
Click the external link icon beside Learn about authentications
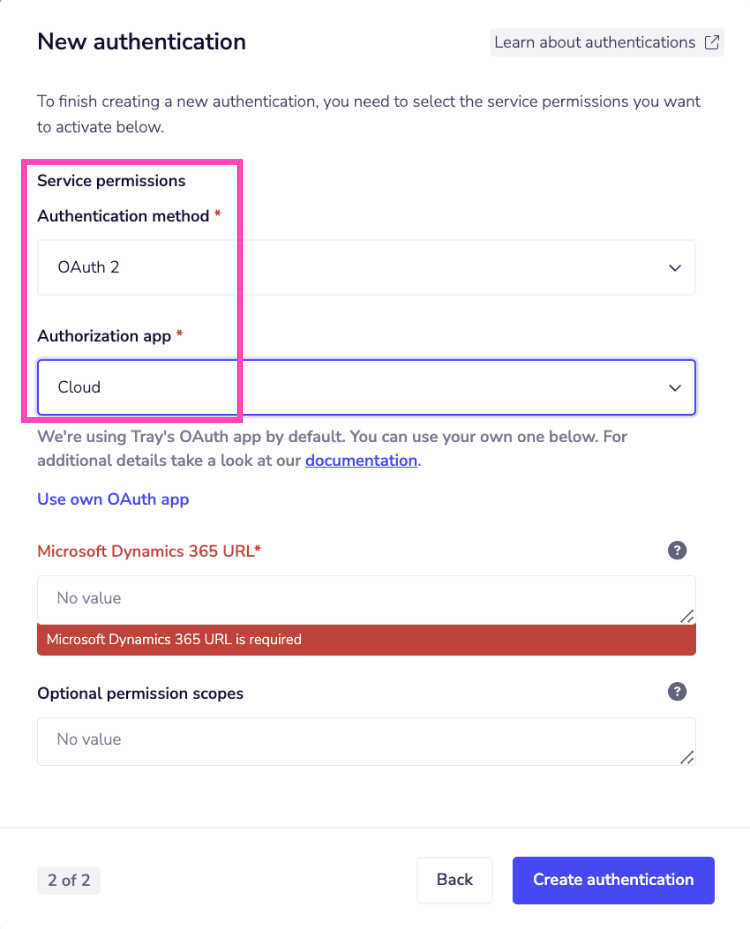tap(712, 43)
